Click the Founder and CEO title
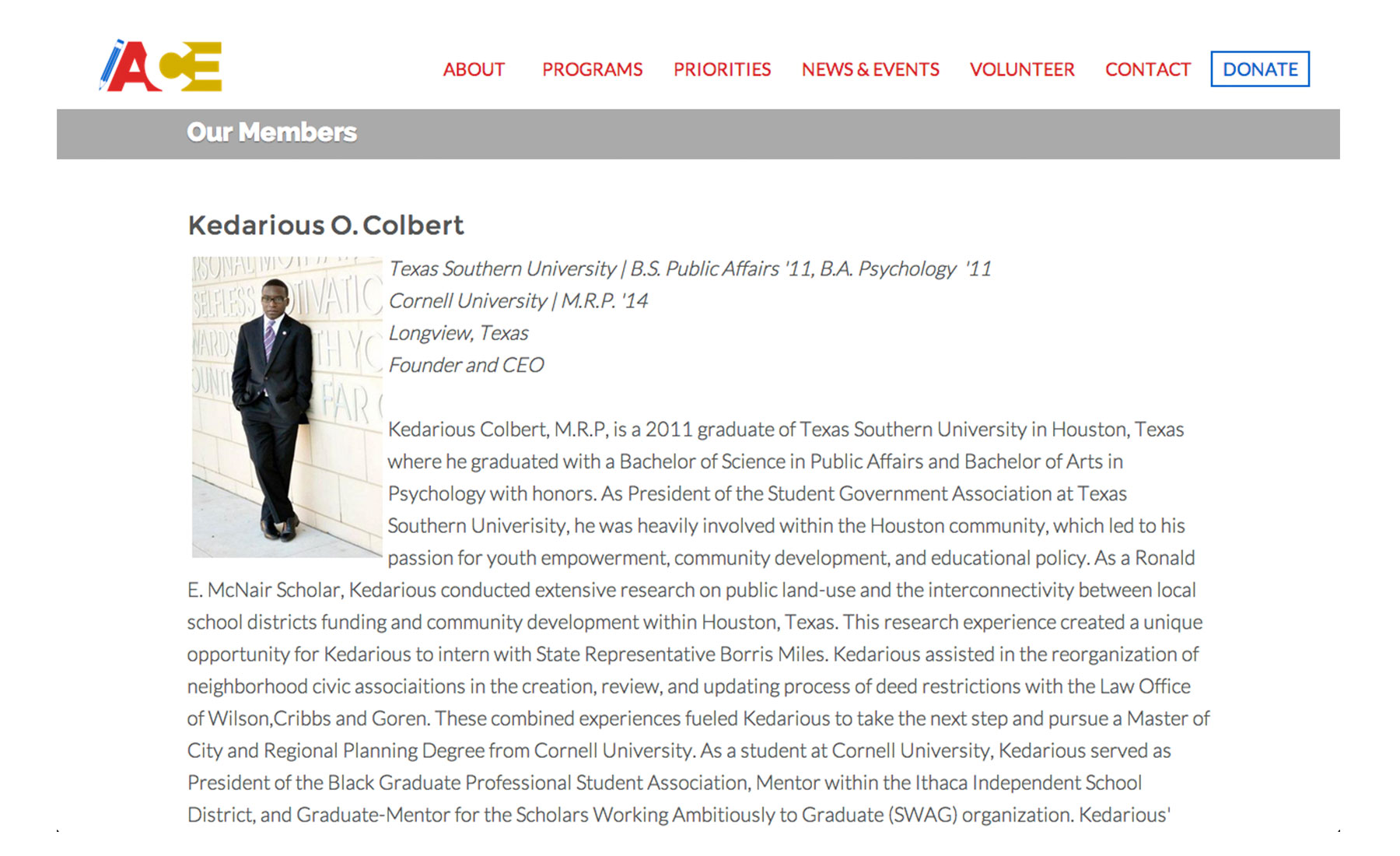Image resolution: width=1400 pixels, height=856 pixels. click(x=466, y=366)
